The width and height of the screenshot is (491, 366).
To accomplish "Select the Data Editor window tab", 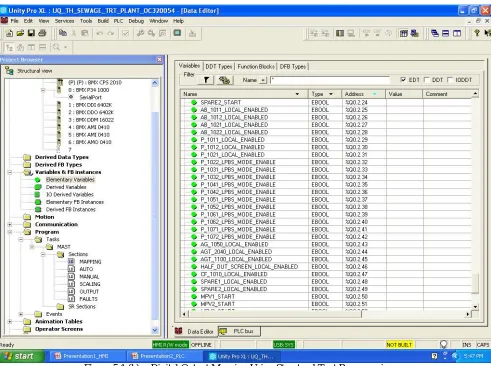I will (195, 331).
